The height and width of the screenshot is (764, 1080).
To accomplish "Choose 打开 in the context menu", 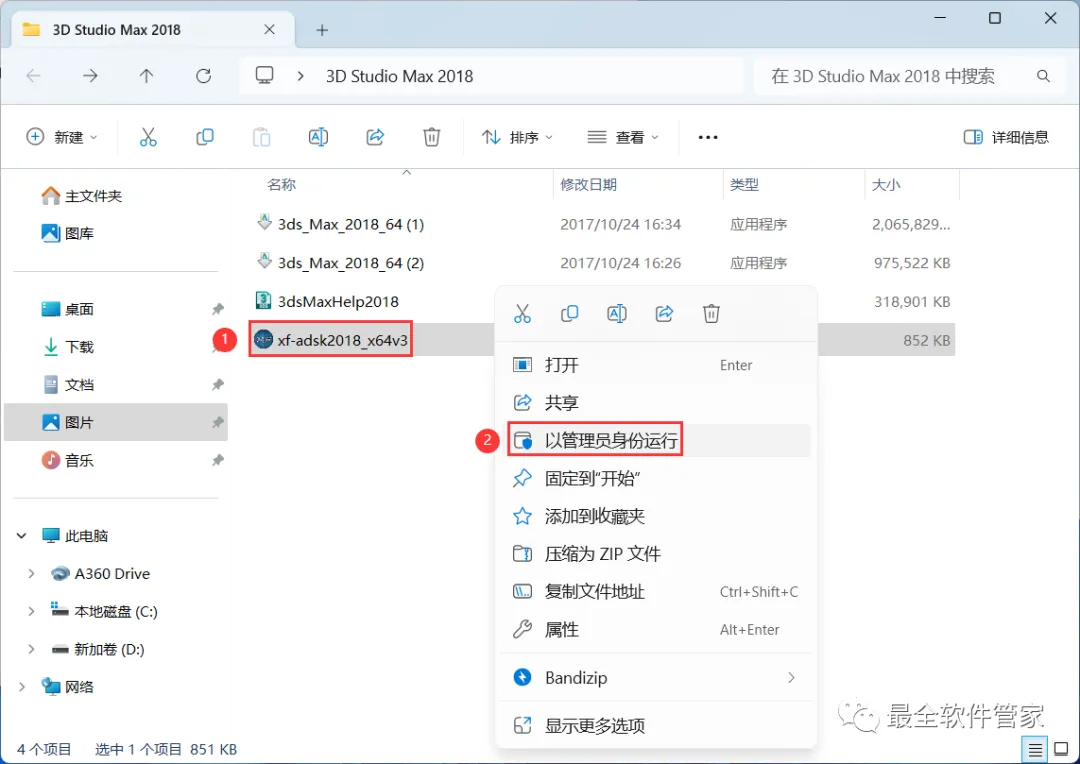I will pos(655,364).
